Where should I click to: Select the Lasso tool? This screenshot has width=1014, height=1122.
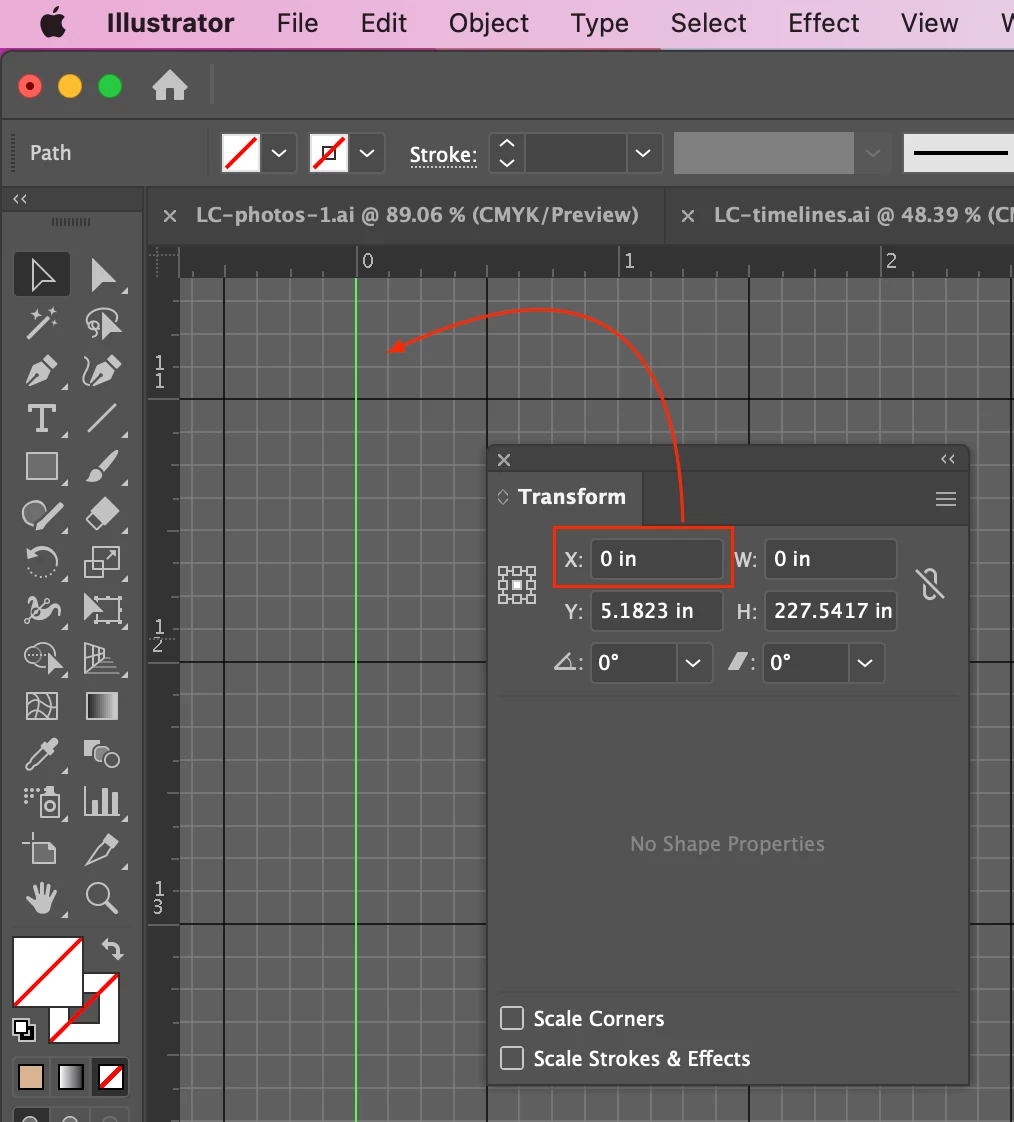(x=103, y=323)
